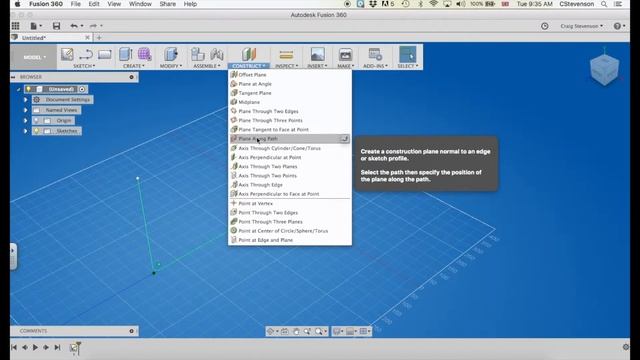Close the Untitled tab
640x360 pixels.
[87, 38]
